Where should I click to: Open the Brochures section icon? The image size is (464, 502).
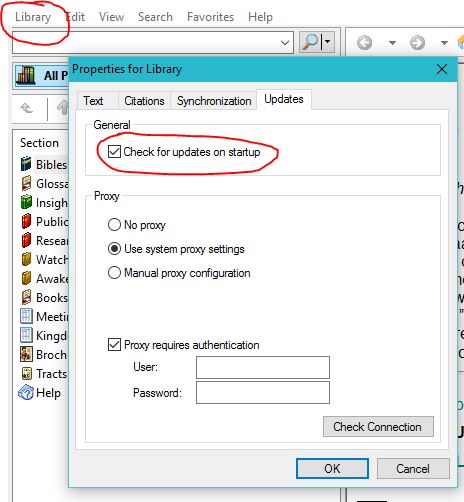point(26,354)
